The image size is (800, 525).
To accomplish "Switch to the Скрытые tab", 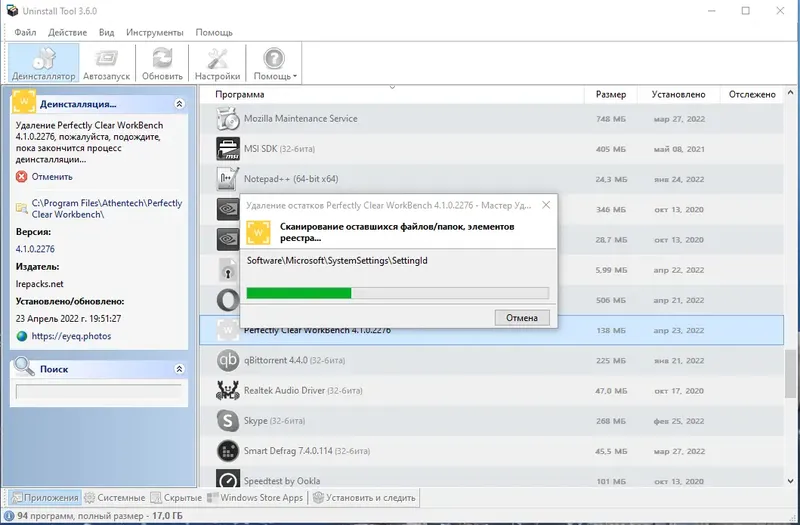I will pos(176,497).
